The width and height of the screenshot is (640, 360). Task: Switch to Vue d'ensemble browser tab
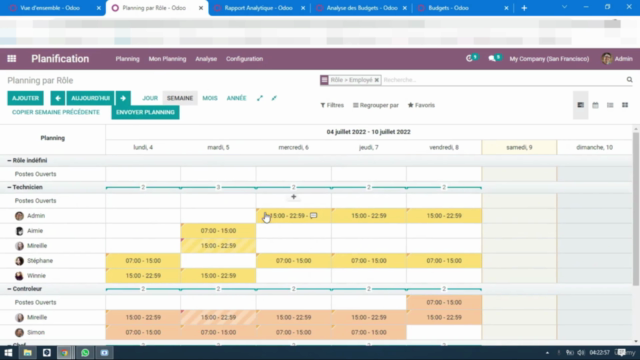50,8
